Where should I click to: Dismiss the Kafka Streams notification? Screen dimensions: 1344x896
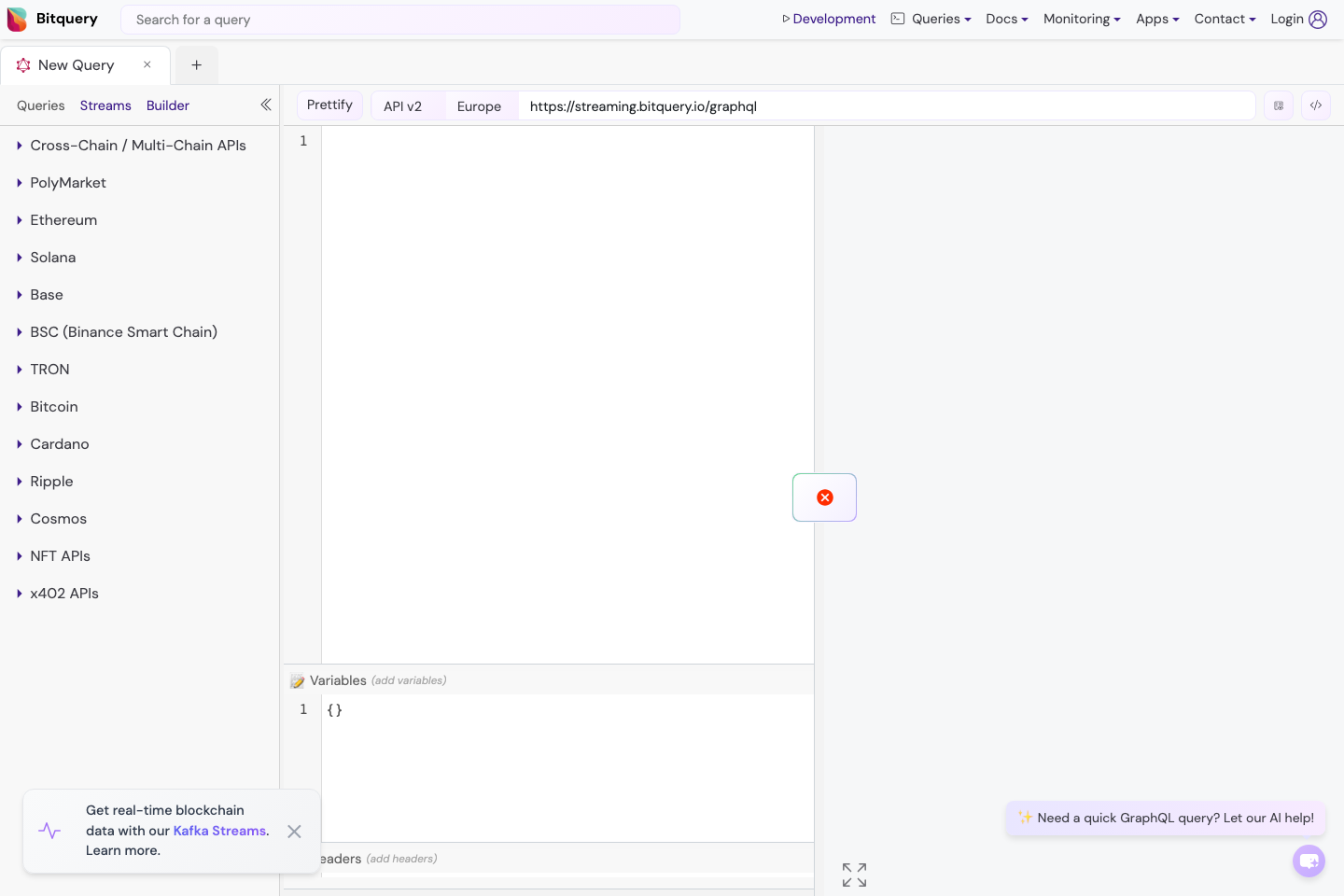pyautogui.click(x=294, y=832)
